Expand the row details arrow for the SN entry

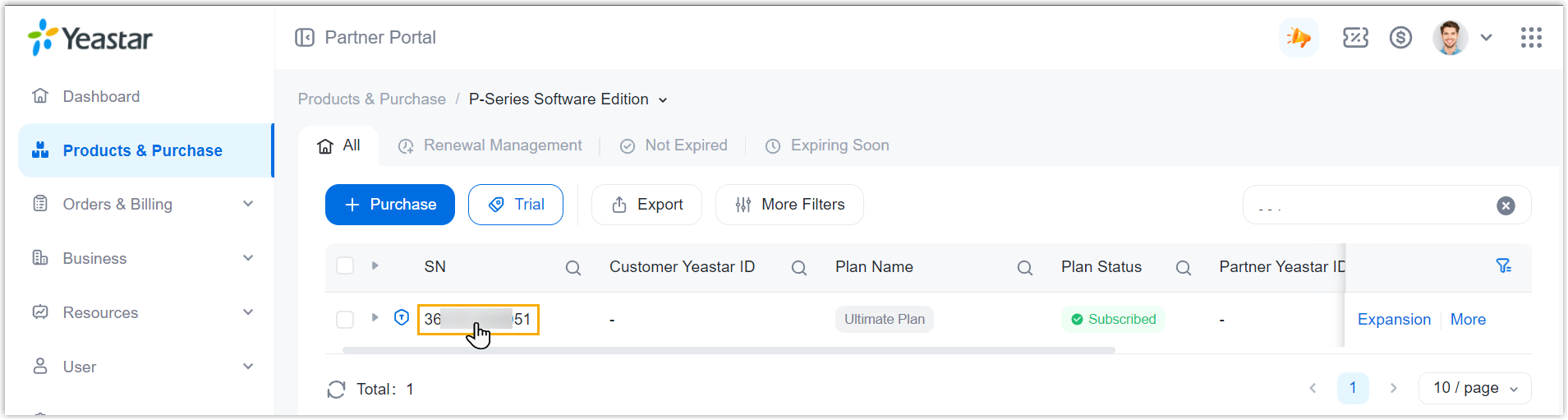[375, 318]
